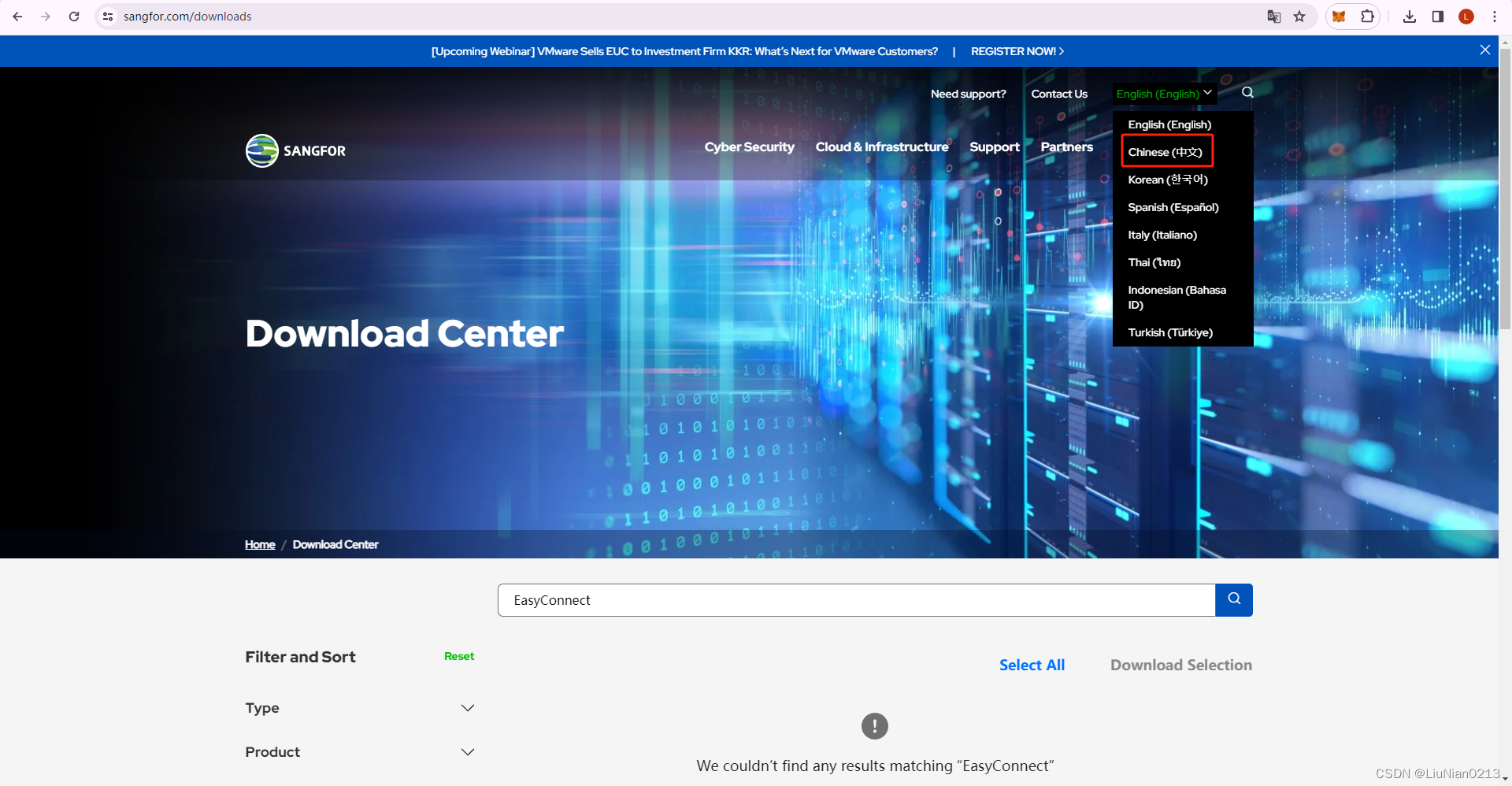Screen dimensions: 1512x786
Task: Select Italy (Italiano) language
Action: (1162, 235)
